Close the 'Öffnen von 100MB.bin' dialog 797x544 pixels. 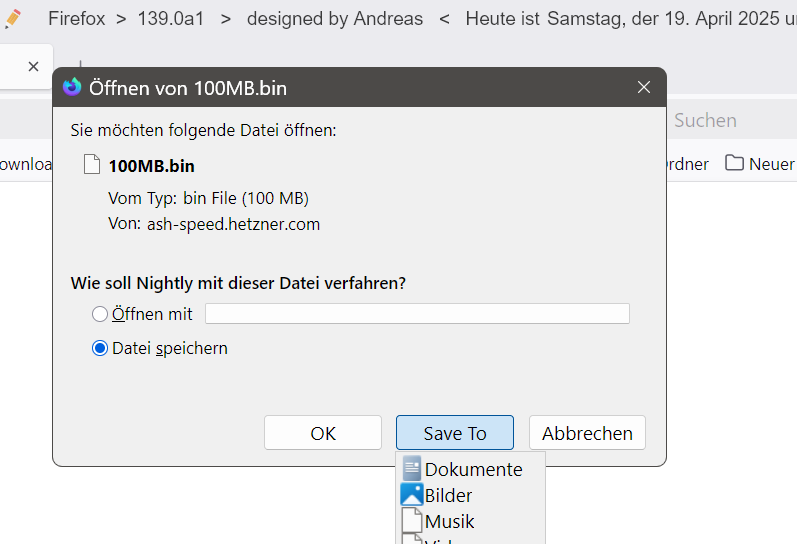click(x=644, y=87)
